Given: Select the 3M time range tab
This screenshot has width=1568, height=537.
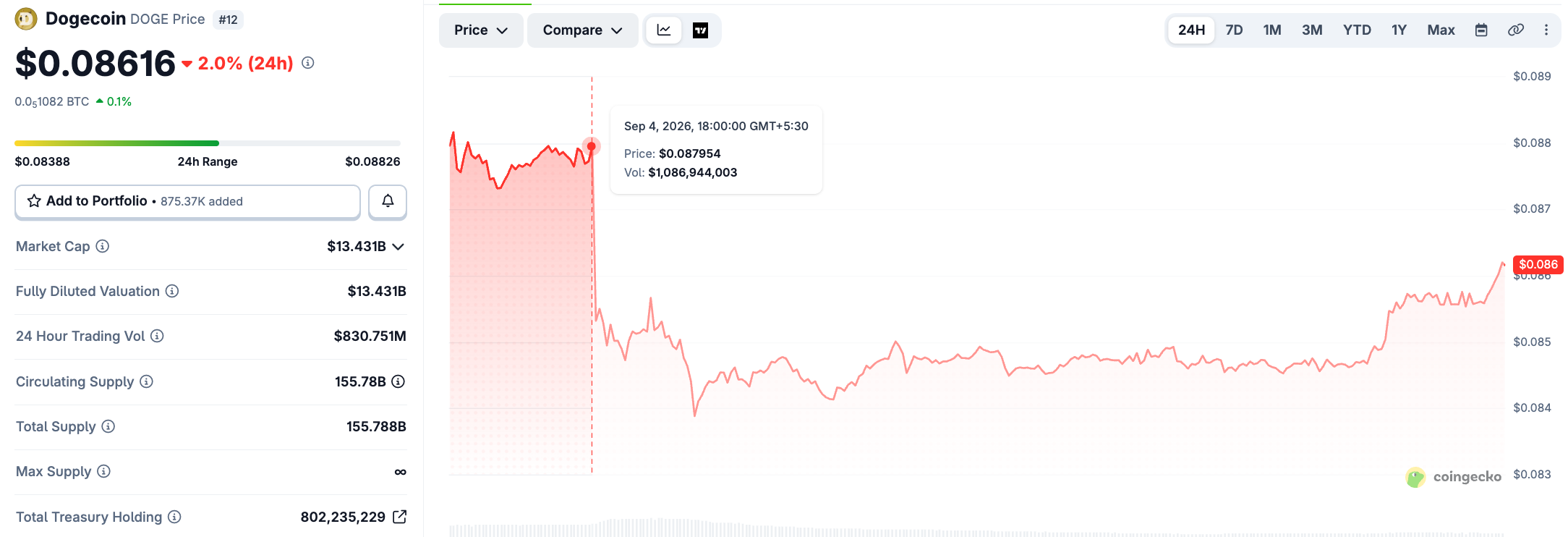Looking at the screenshot, I should 1312,30.
